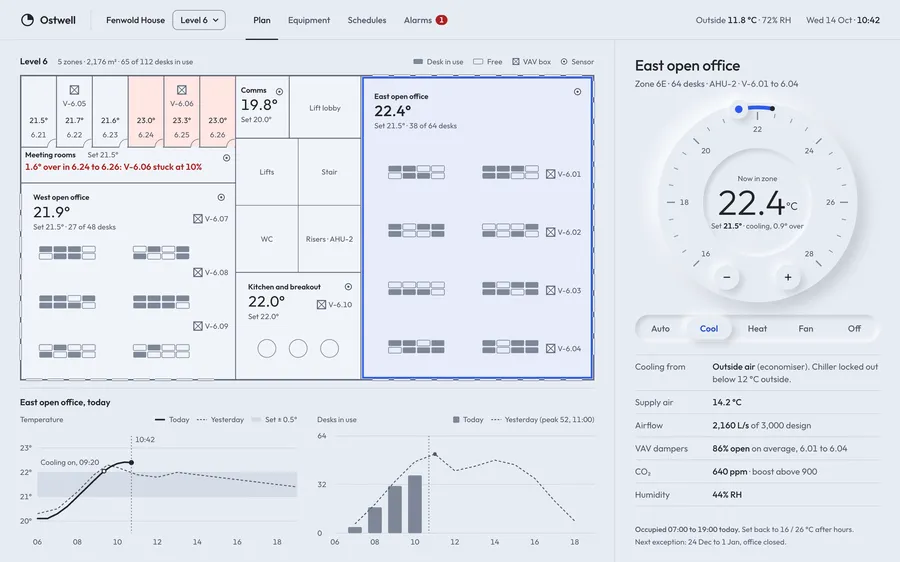
Task: Click the tallest desks-in-use bar at 10
Action: coord(415,504)
